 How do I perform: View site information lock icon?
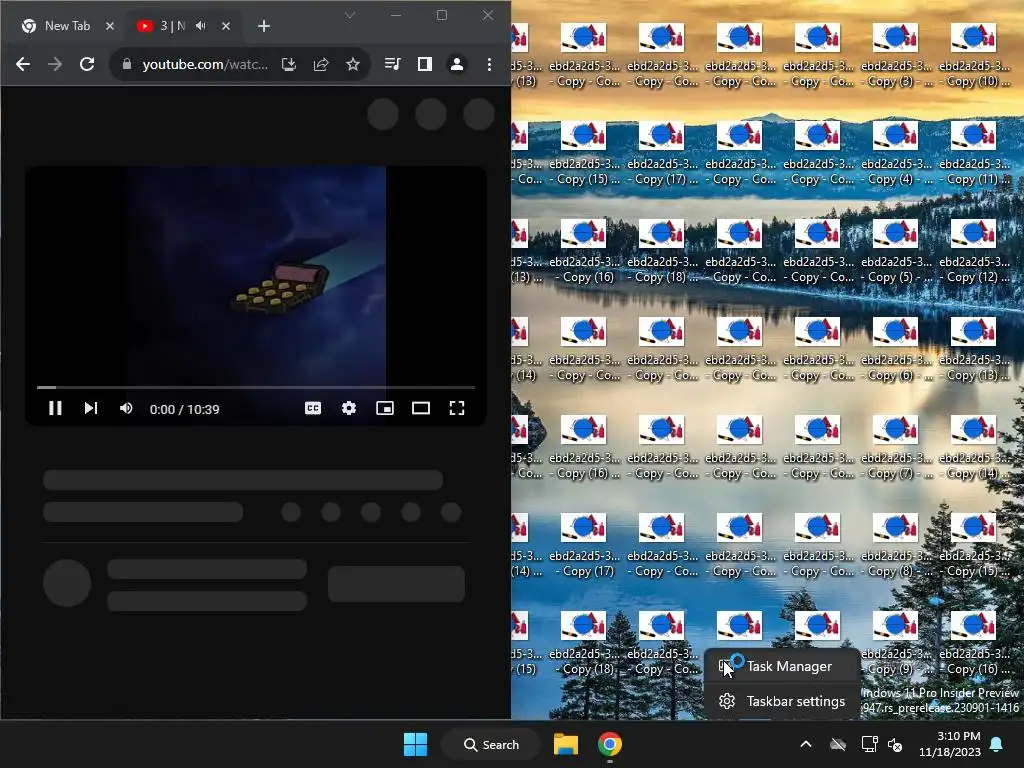coord(127,64)
